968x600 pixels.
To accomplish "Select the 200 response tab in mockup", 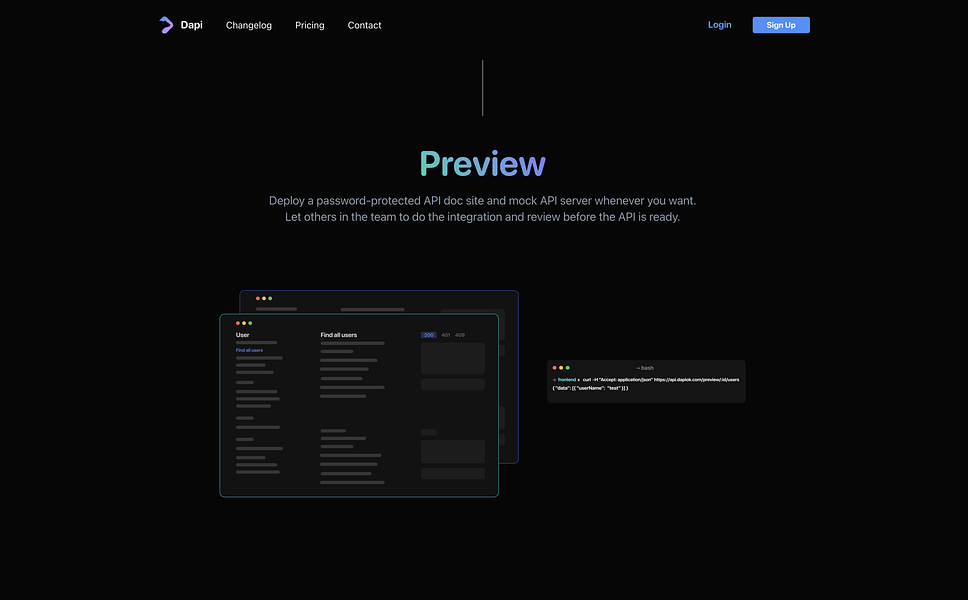I will click(x=428, y=335).
